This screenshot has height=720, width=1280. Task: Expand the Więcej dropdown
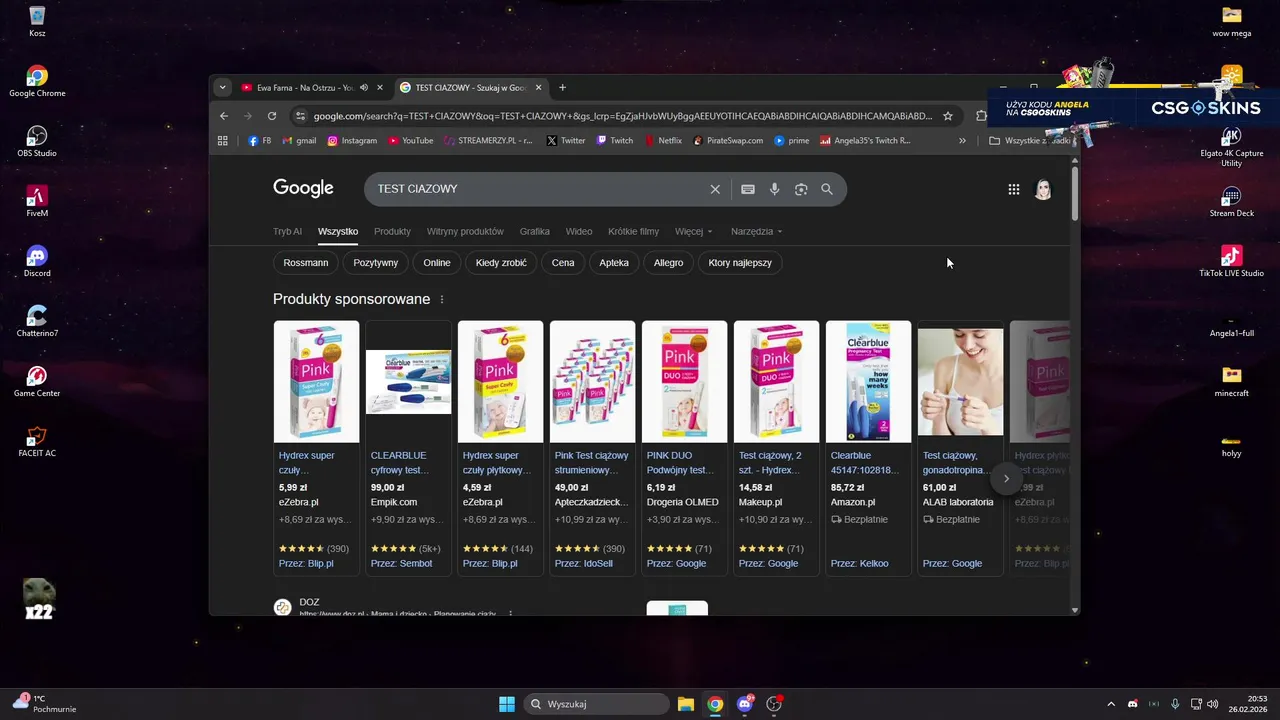click(x=694, y=231)
